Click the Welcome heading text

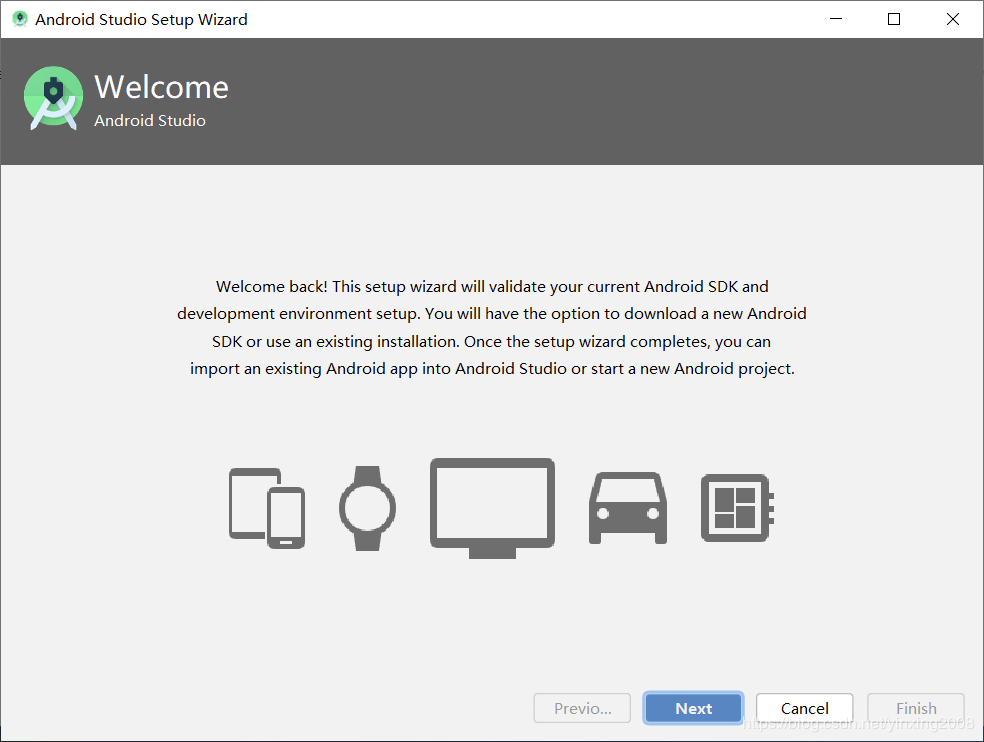point(161,87)
